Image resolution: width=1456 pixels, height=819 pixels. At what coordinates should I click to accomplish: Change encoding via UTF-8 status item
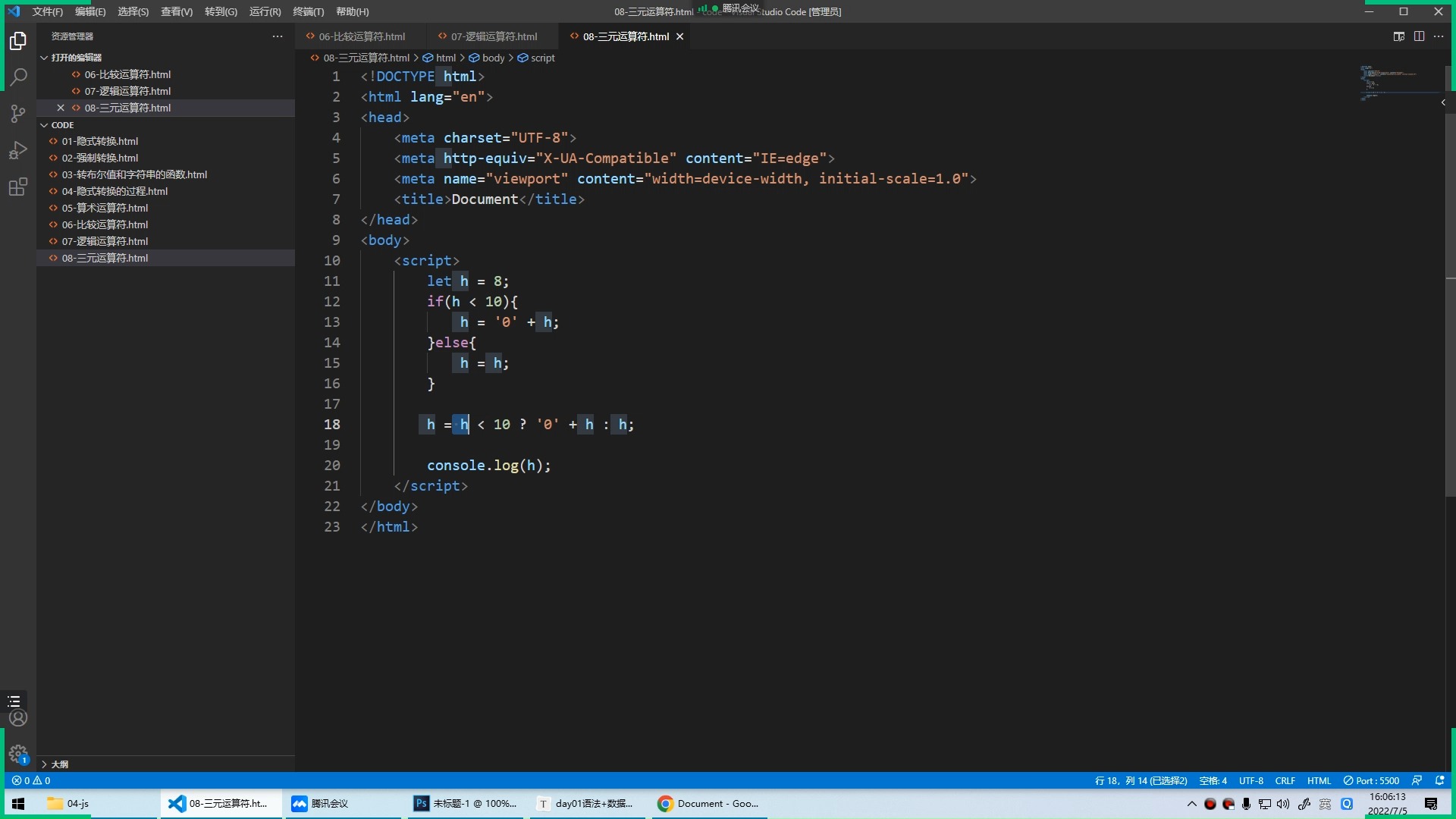(x=1251, y=780)
